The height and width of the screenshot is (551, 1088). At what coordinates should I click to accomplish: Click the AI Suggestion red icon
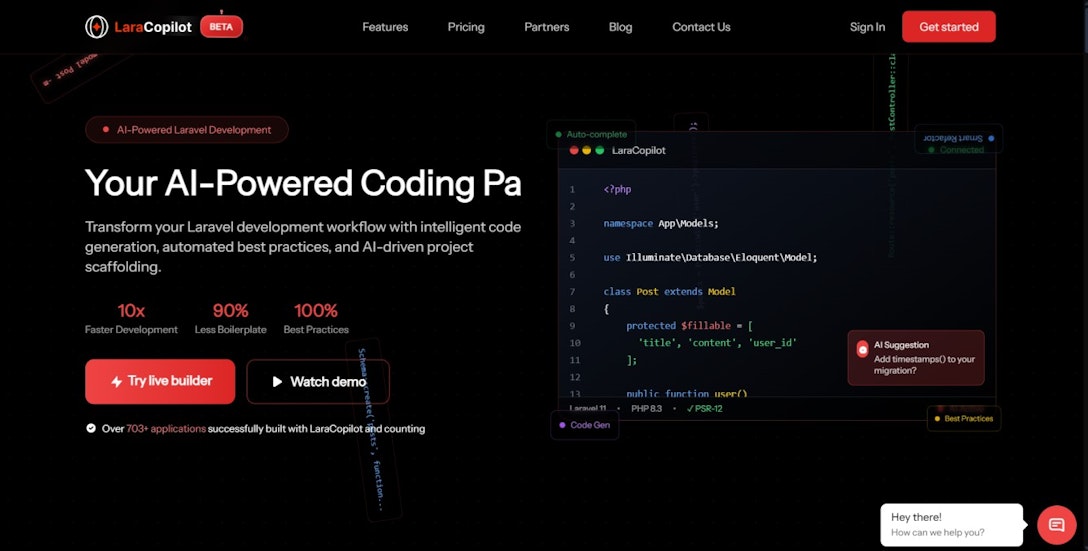click(x=862, y=349)
